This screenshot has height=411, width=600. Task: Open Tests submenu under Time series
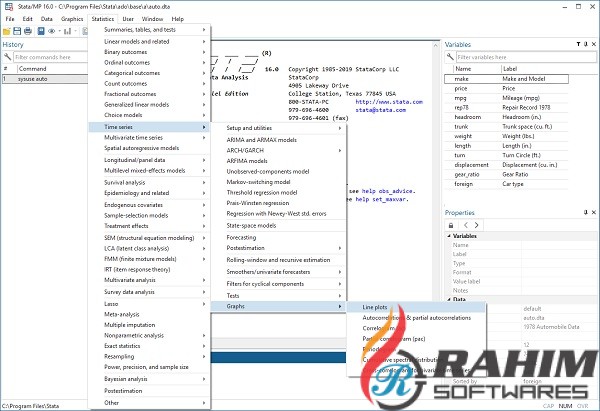[279, 295]
